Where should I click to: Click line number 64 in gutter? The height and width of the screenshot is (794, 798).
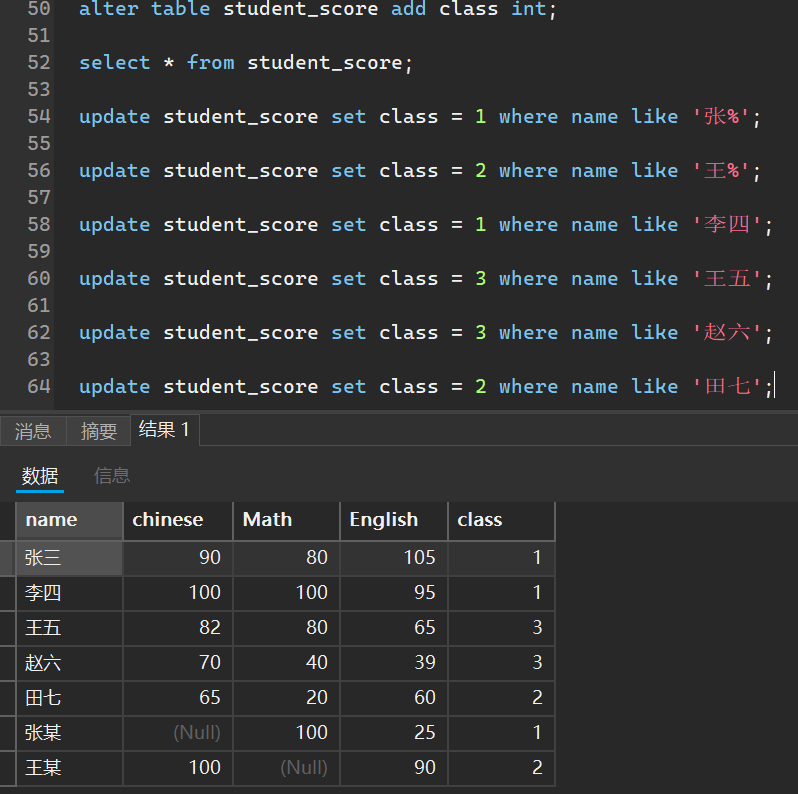pyautogui.click(x=39, y=386)
